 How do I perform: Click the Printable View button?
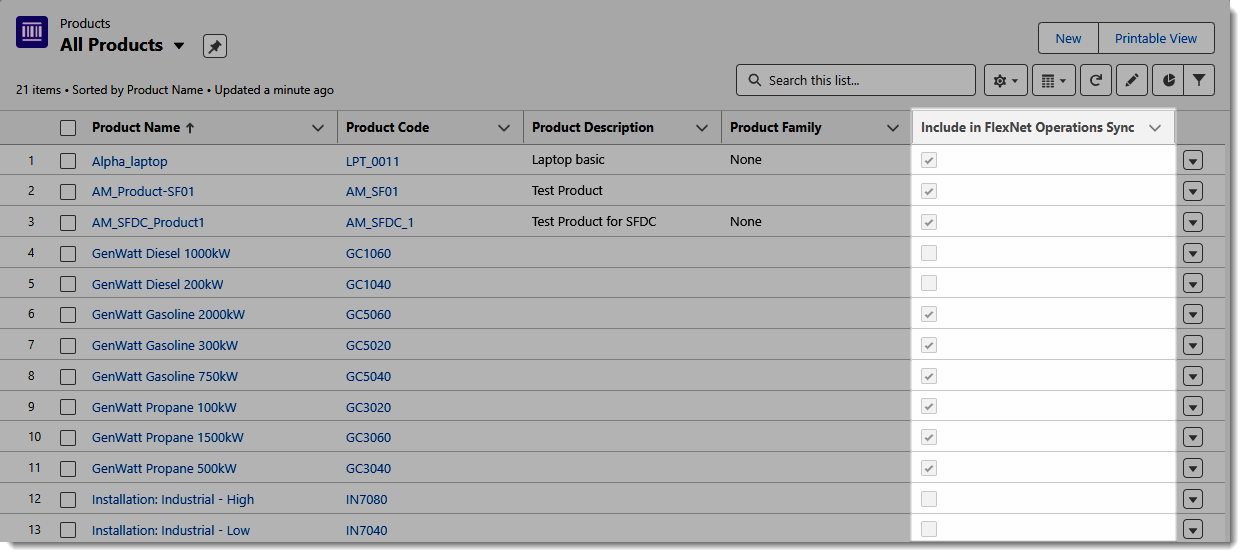[x=1156, y=39]
